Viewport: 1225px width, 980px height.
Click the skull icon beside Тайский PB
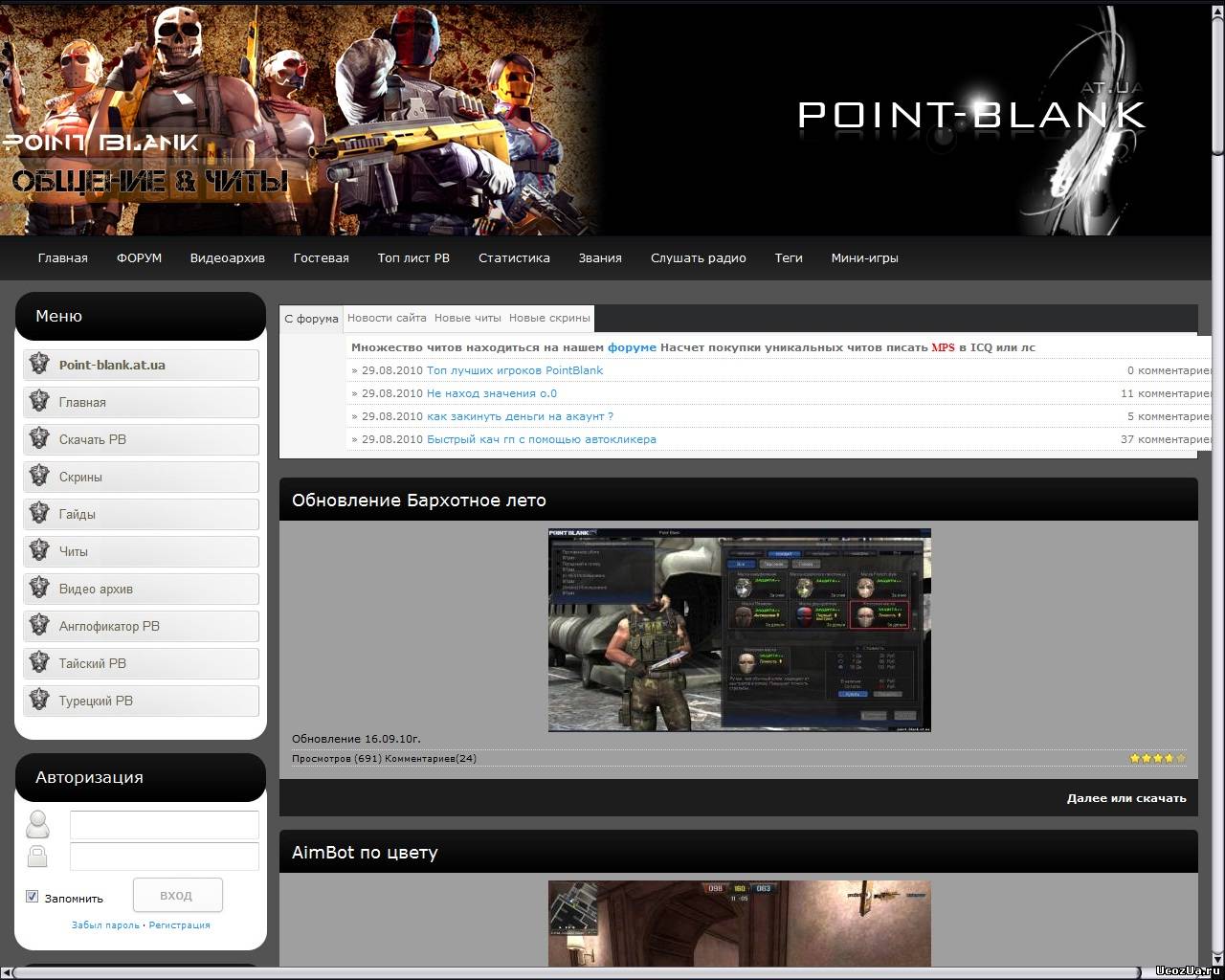pos(39,662)
